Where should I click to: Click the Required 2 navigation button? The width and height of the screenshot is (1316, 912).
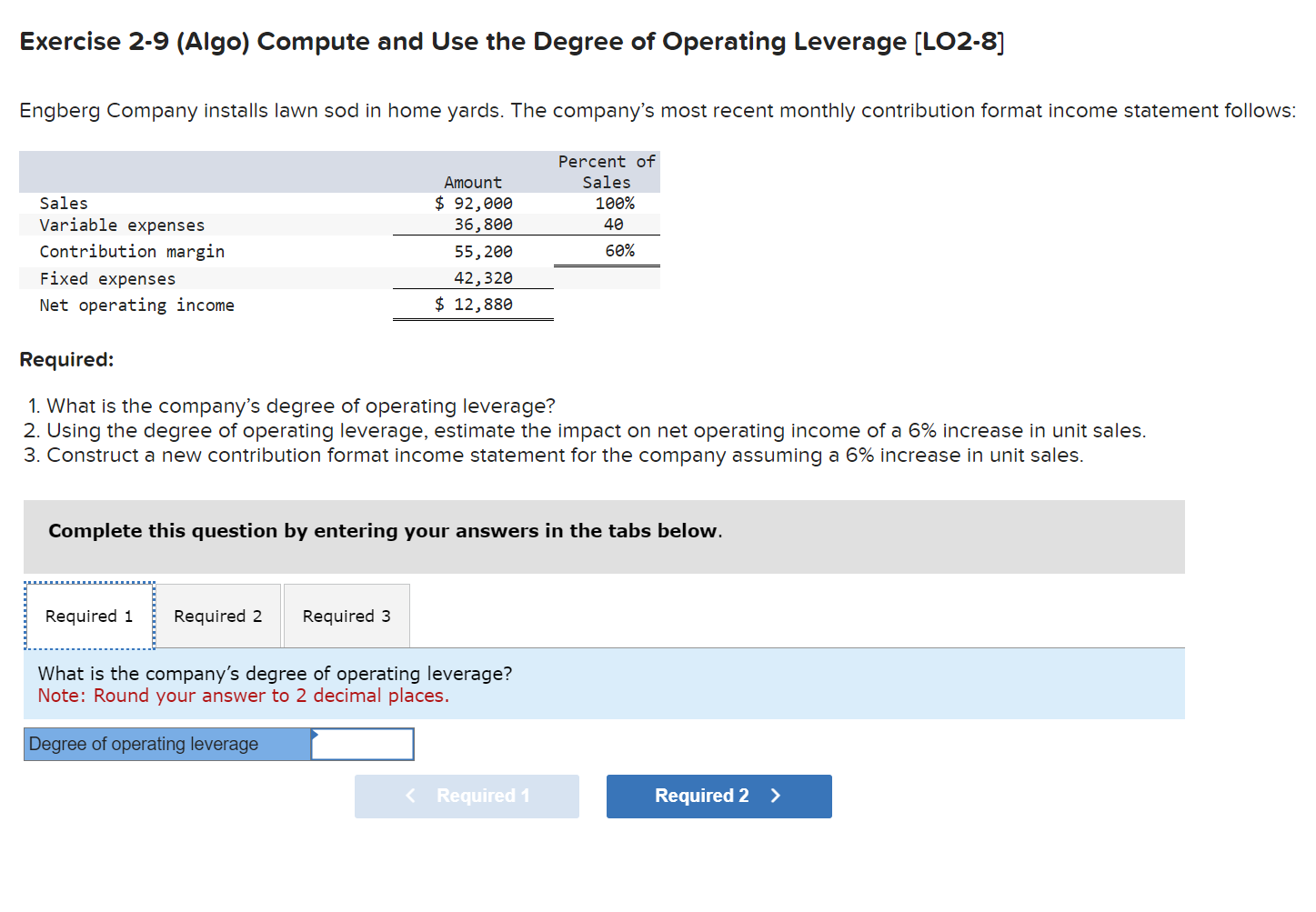[x=718, y=796]
